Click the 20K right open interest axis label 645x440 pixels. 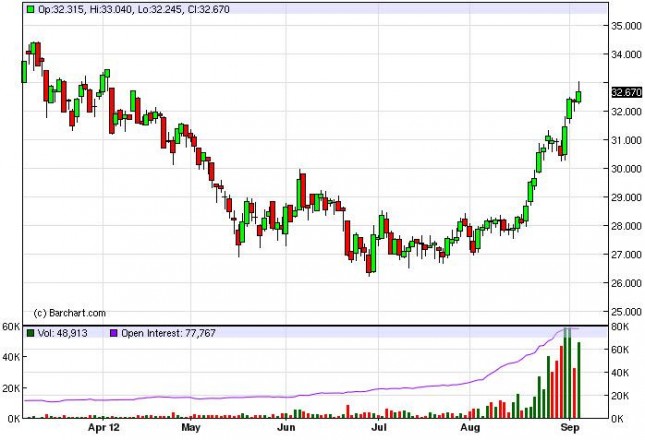[620, 396]
